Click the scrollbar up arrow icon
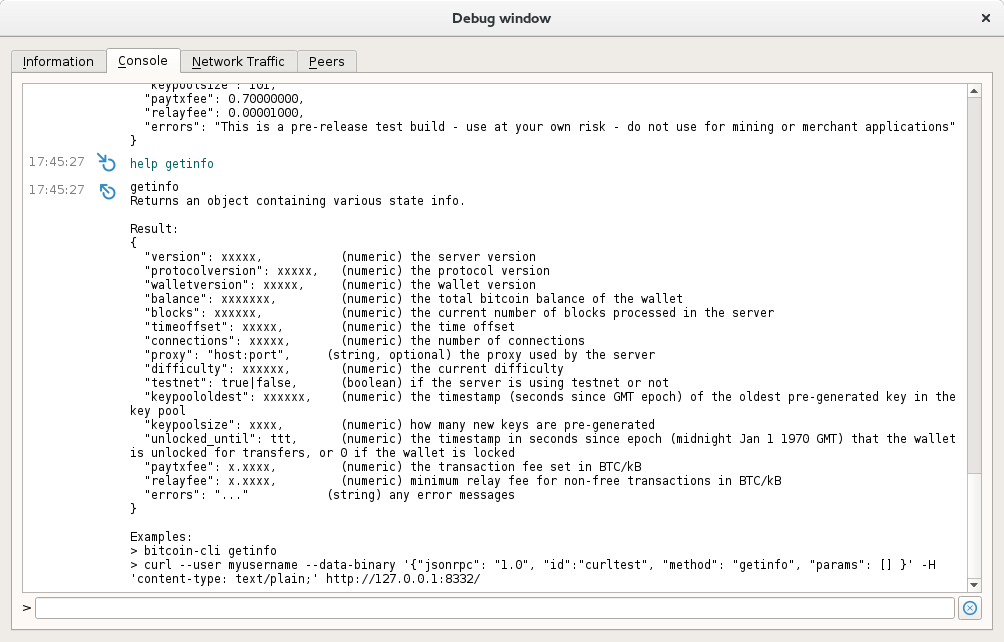This screenshot has height=642, width=1004. point(973,90)
